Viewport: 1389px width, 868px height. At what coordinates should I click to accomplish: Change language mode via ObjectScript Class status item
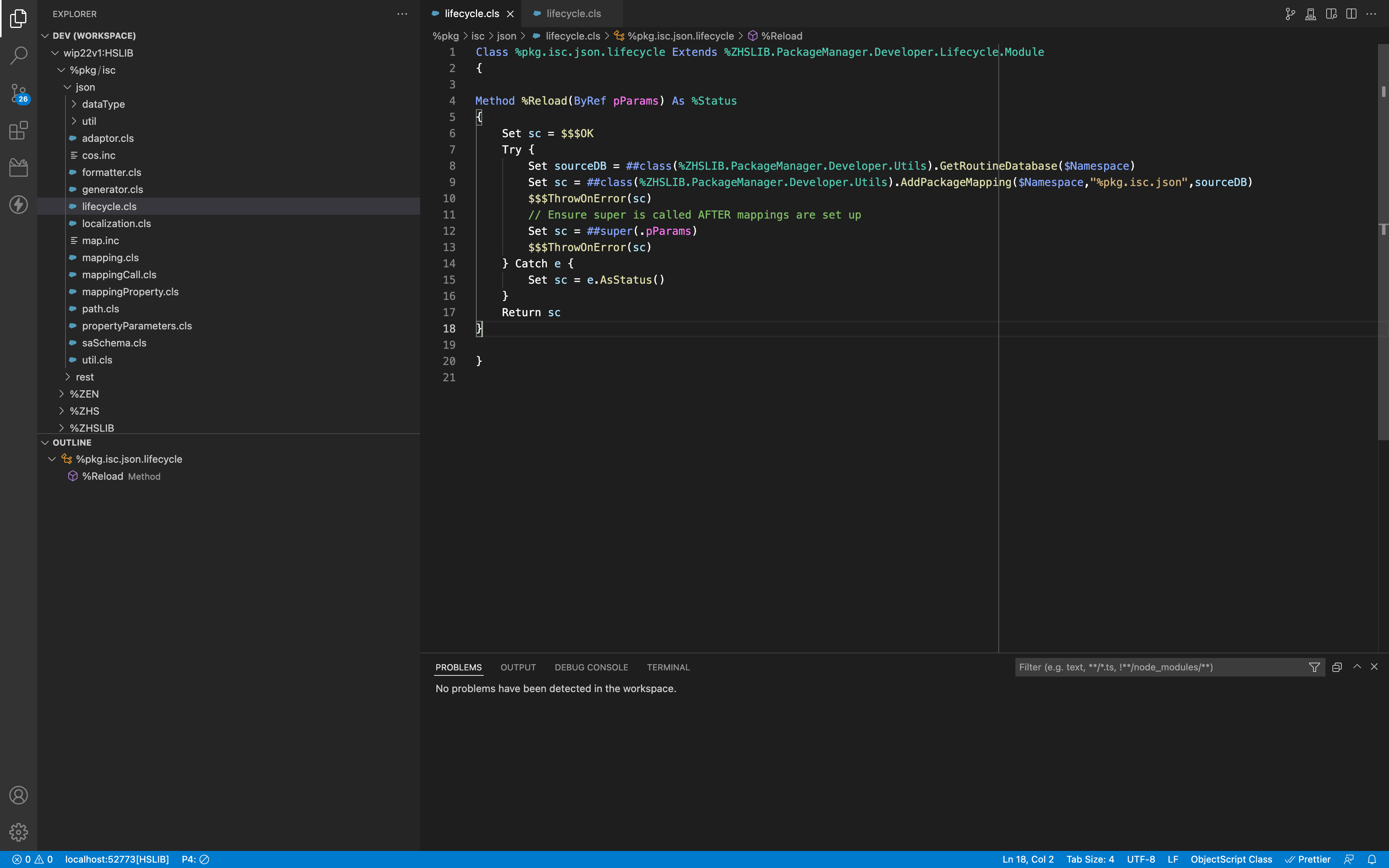click(1230, 859)
